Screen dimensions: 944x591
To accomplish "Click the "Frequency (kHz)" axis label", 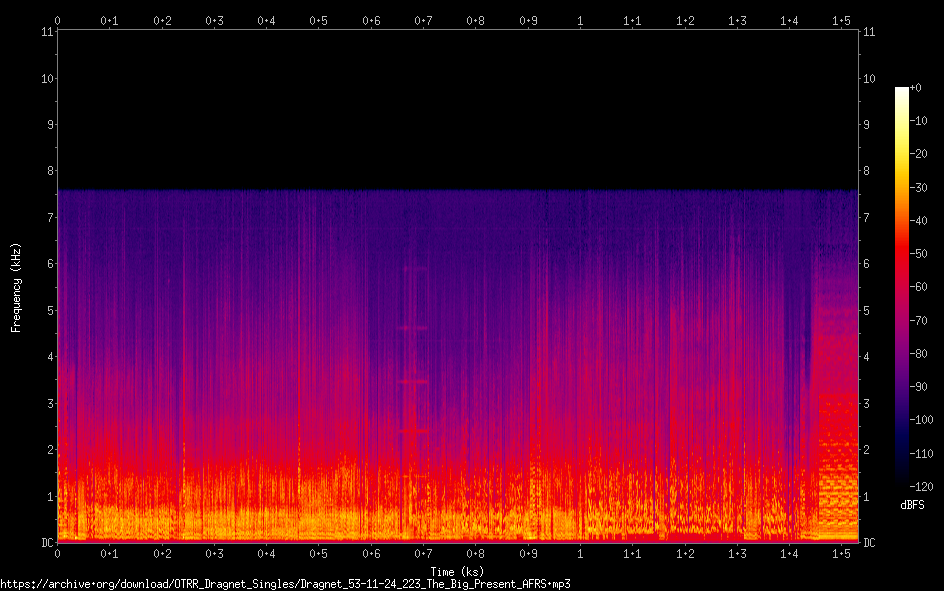I will tap(15, 287).
